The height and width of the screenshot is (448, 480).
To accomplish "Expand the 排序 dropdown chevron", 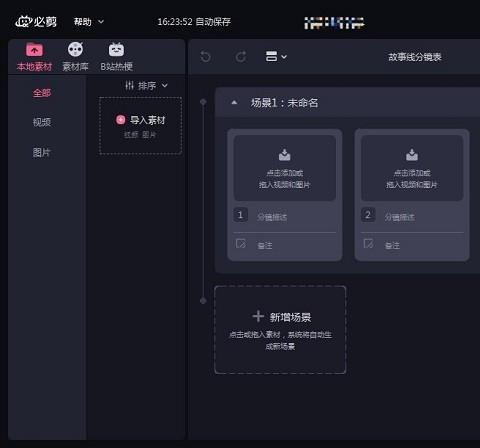I will click(x=165, y=86).
